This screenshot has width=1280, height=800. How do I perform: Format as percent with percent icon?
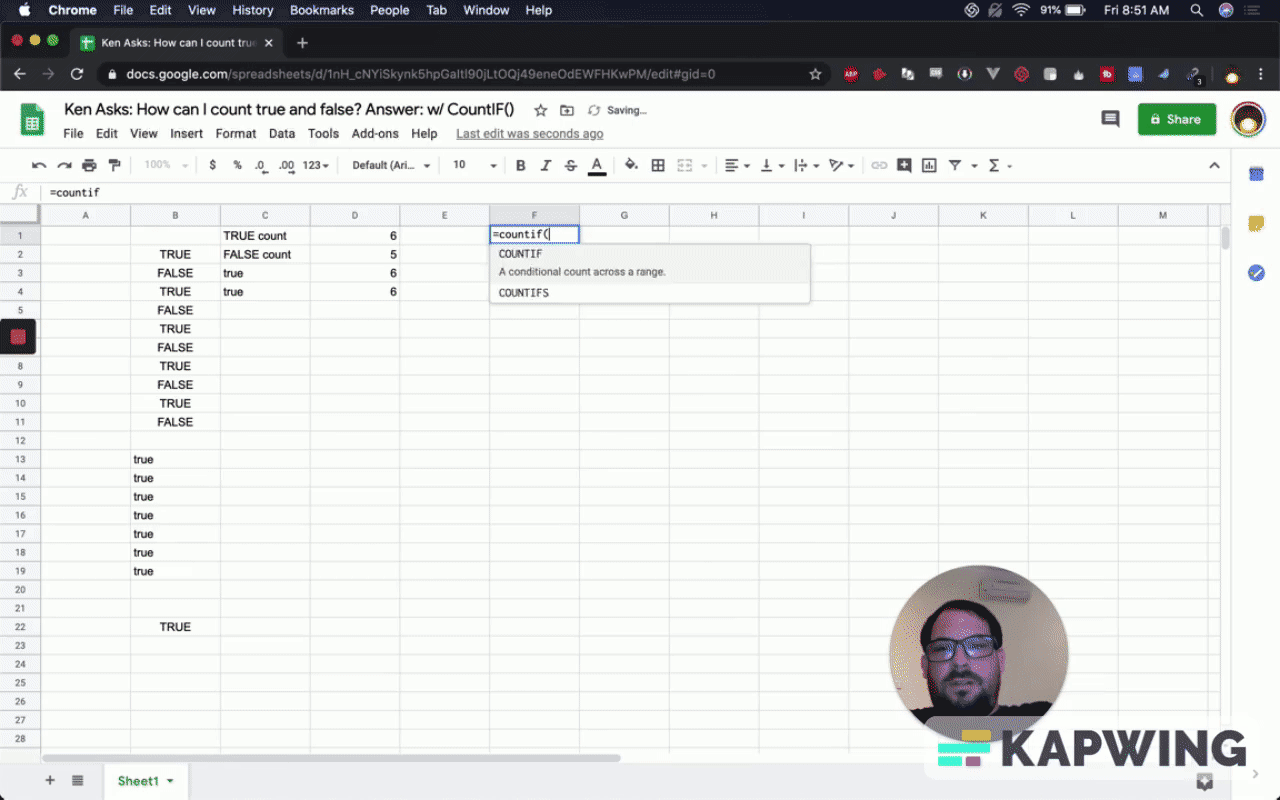(237, 165)
